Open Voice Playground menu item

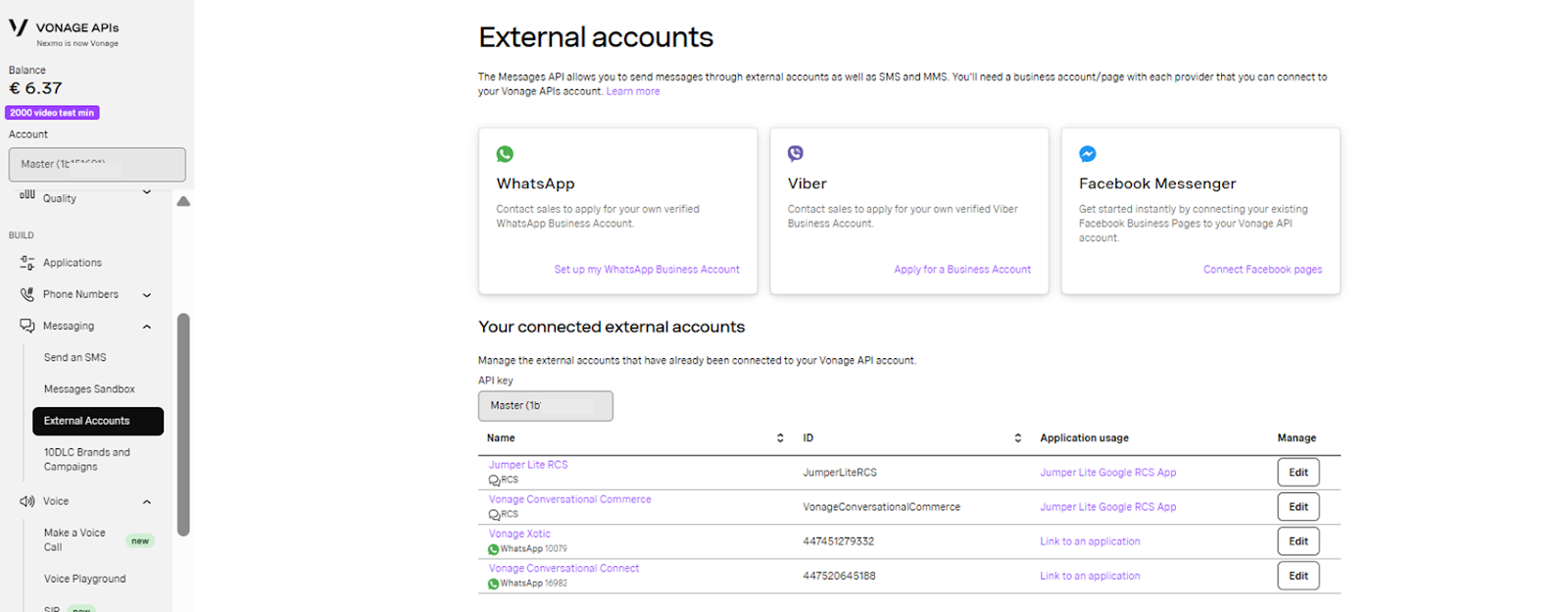tap(85, 579)
